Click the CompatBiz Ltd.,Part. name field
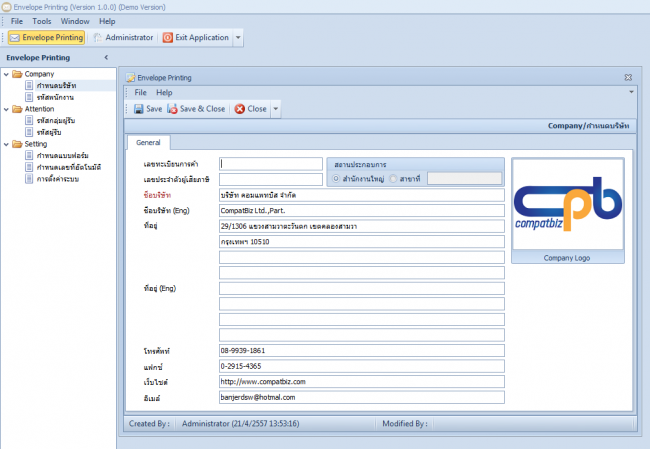The image size is (650, 449). pos(361,211)
